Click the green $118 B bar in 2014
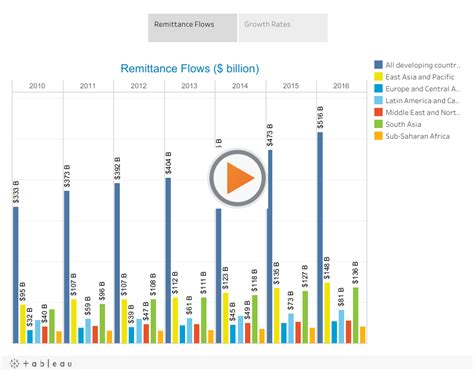Screen dimensions: 474x371 [254, 319]
